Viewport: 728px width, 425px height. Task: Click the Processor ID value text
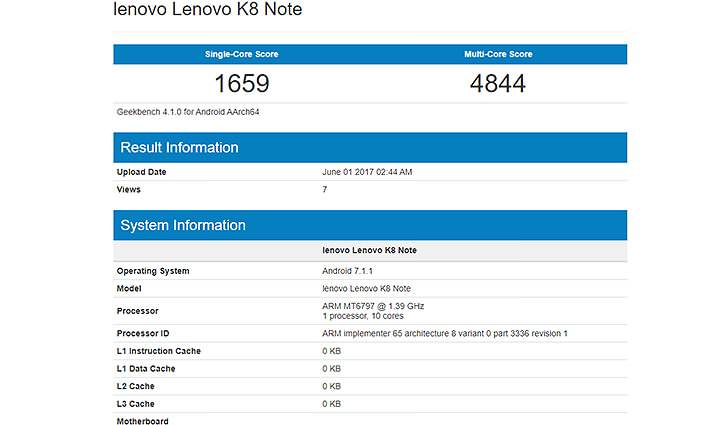coord(445,333)
